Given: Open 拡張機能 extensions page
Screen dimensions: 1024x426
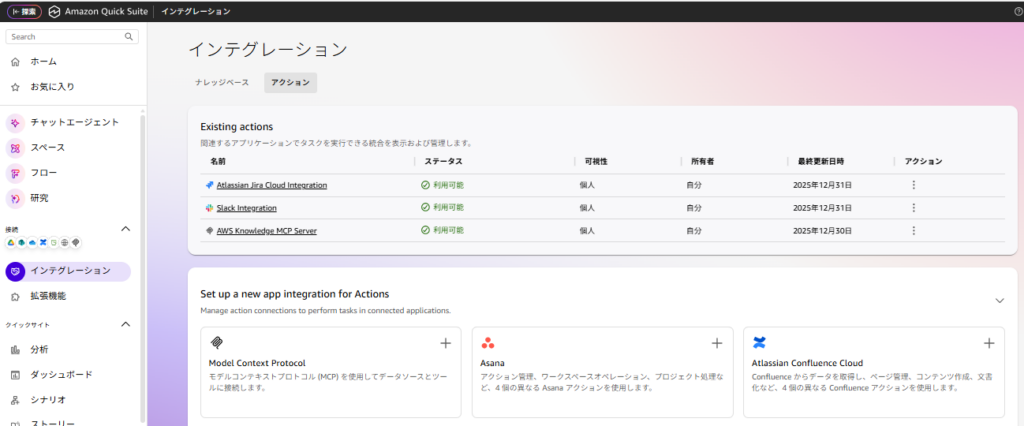Looking at the screenshot, I should coord(48,296).
